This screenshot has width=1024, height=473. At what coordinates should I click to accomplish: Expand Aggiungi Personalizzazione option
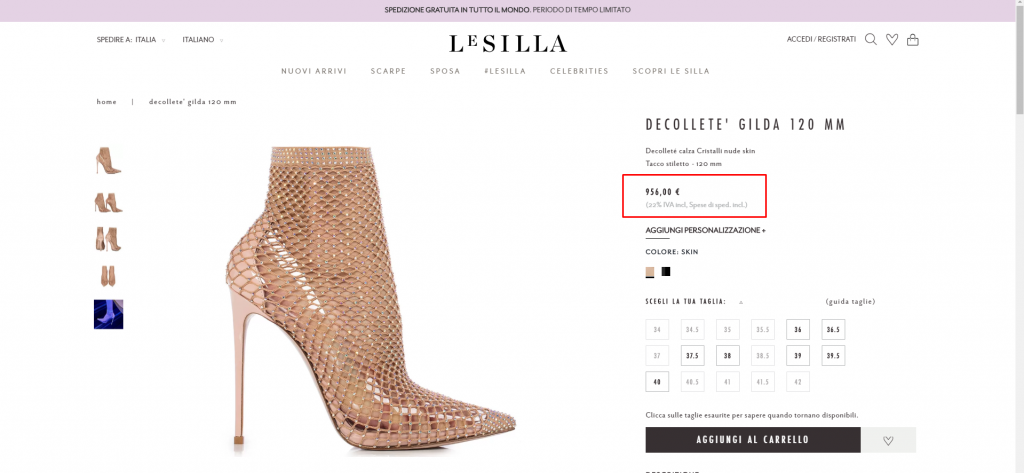pos(705,230)
